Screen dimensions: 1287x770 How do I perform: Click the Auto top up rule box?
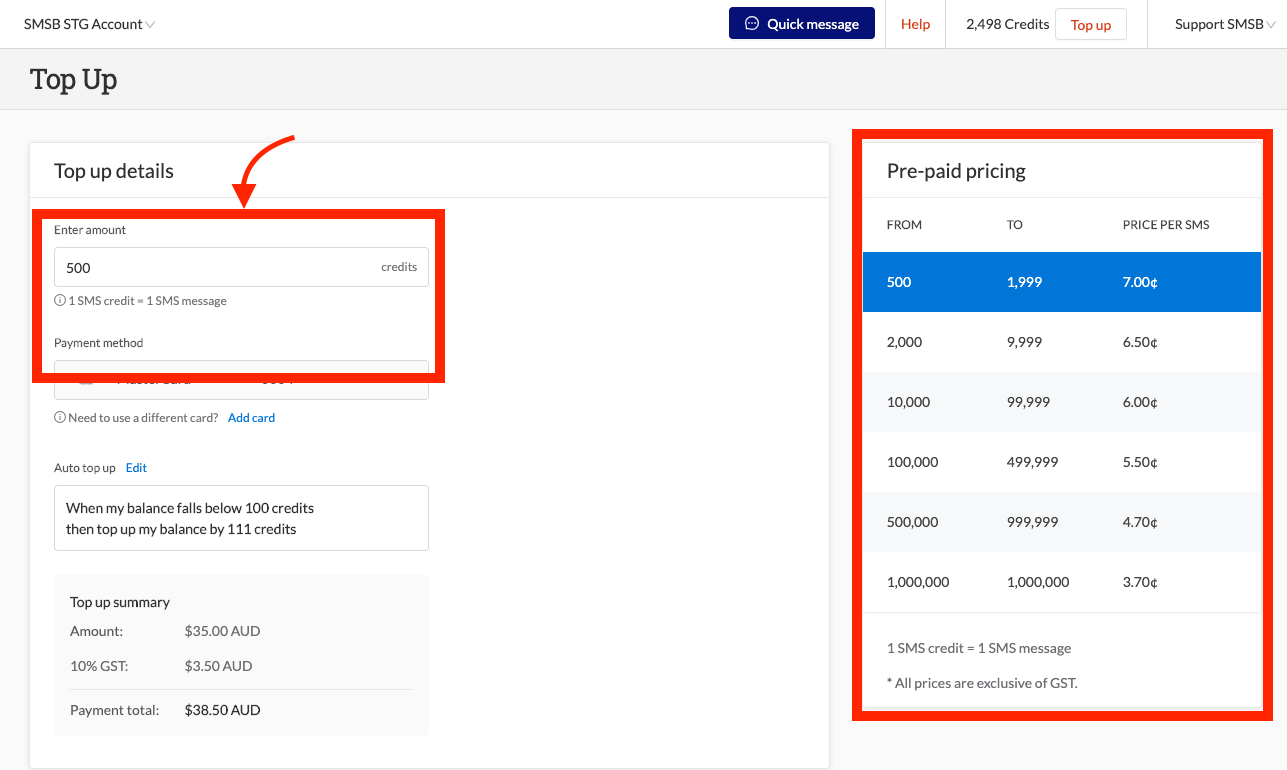point(240,517)
